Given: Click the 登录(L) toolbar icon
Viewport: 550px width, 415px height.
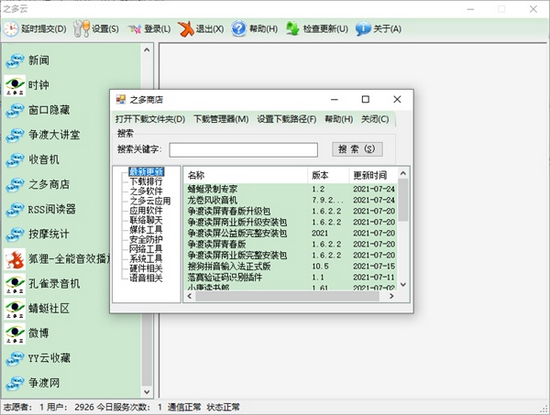Looking at the screenshot, I should coord(134,29).
